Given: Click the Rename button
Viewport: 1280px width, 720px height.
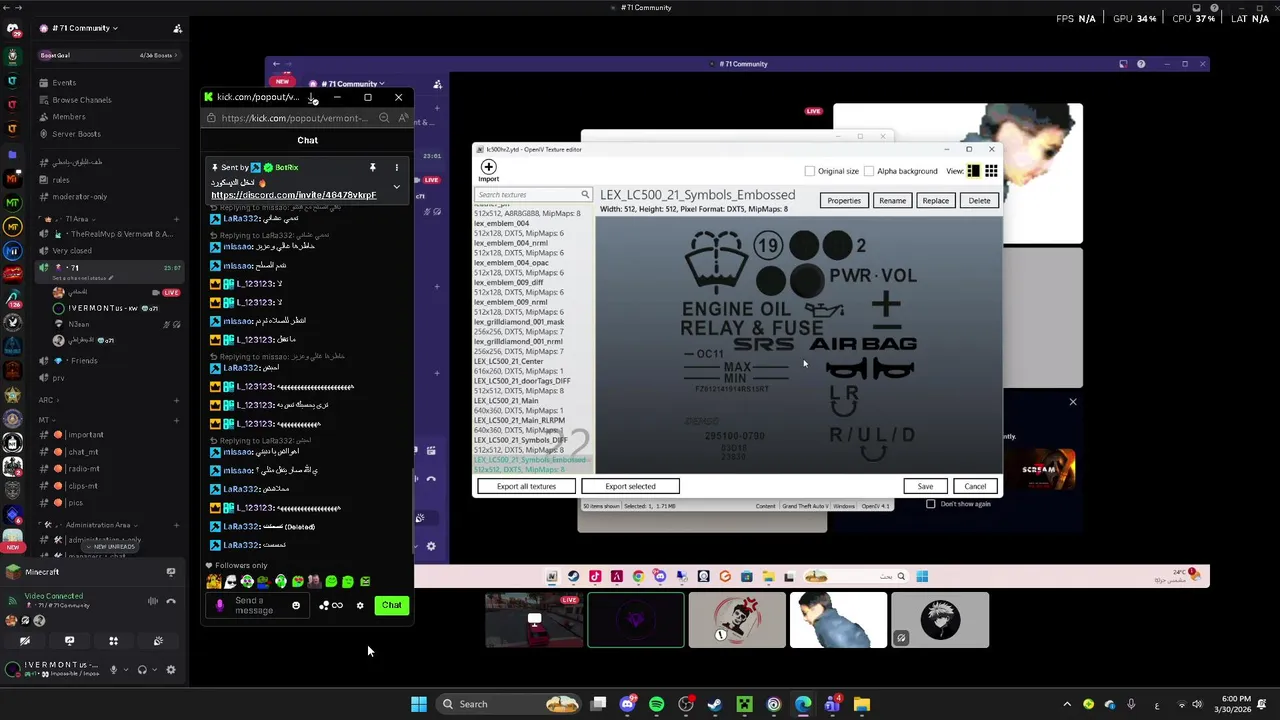Looking at the screenshot, I should 892,200.
